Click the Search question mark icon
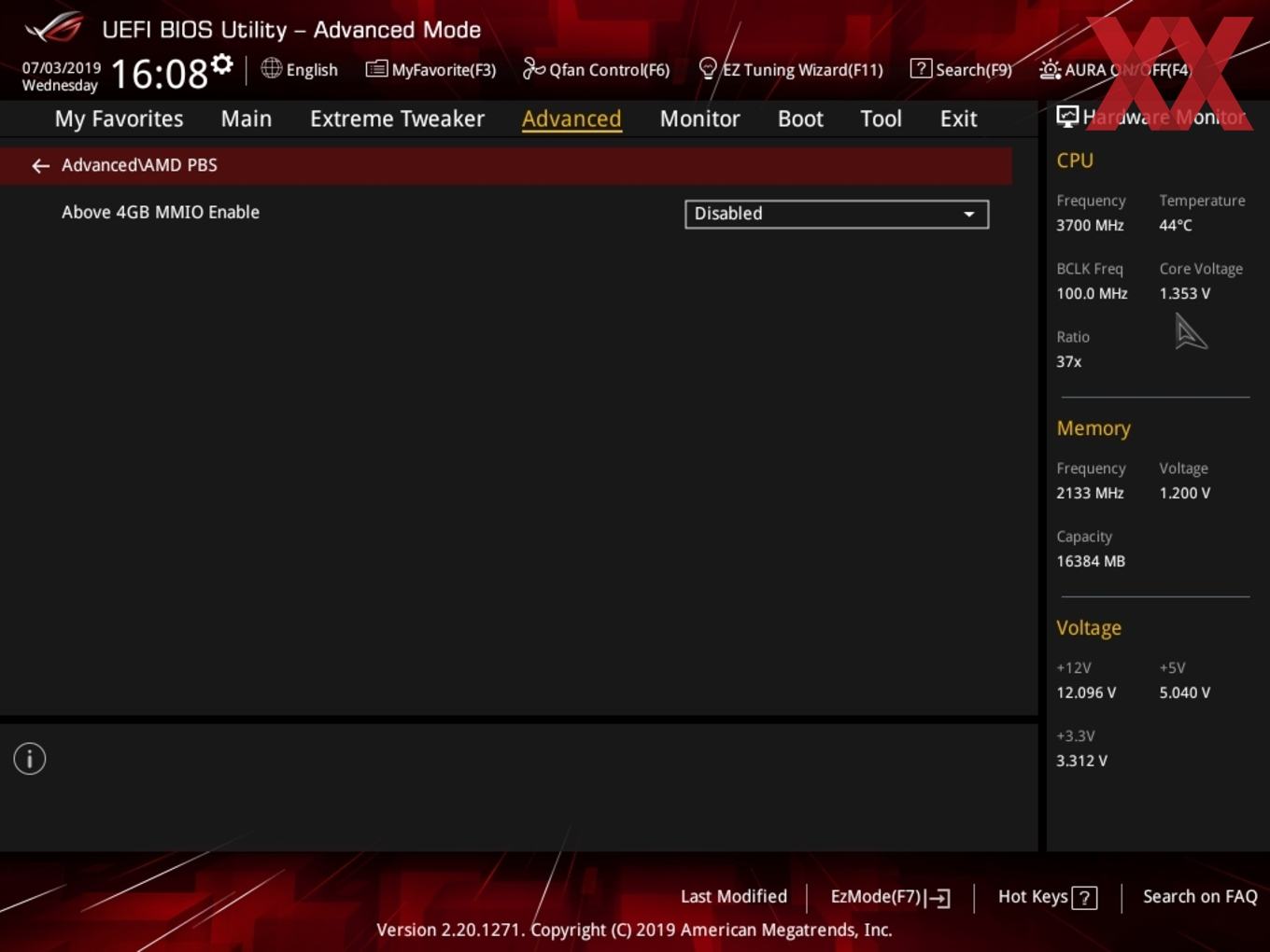 click(921, 68)
